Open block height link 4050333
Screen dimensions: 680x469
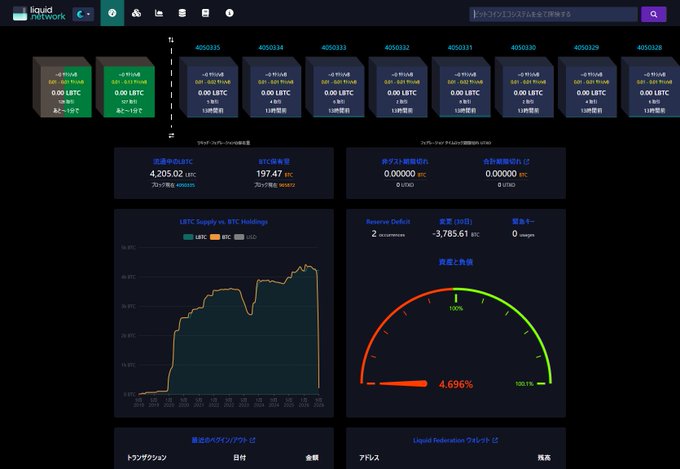click(334, 47)
